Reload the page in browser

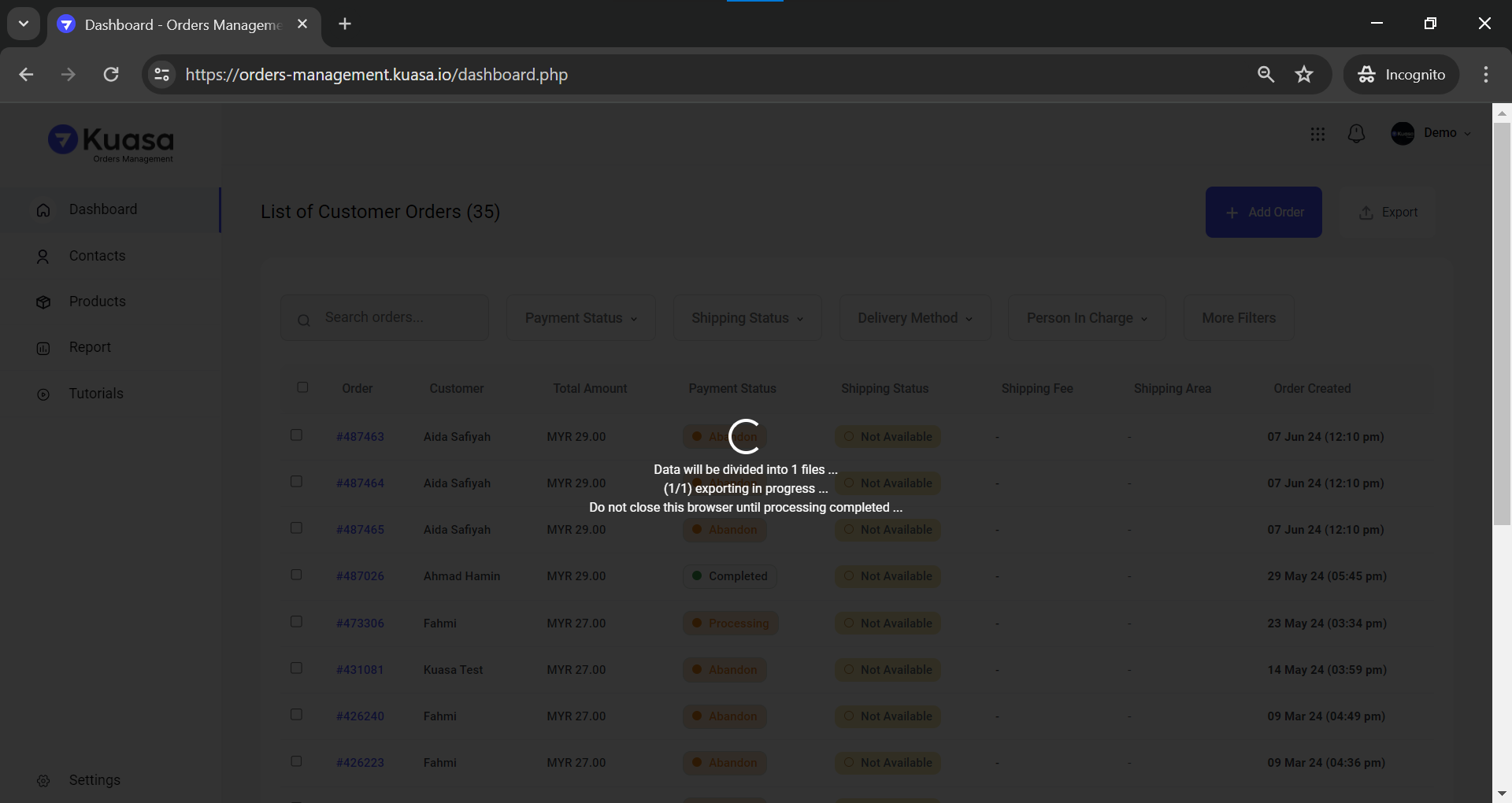111,75
